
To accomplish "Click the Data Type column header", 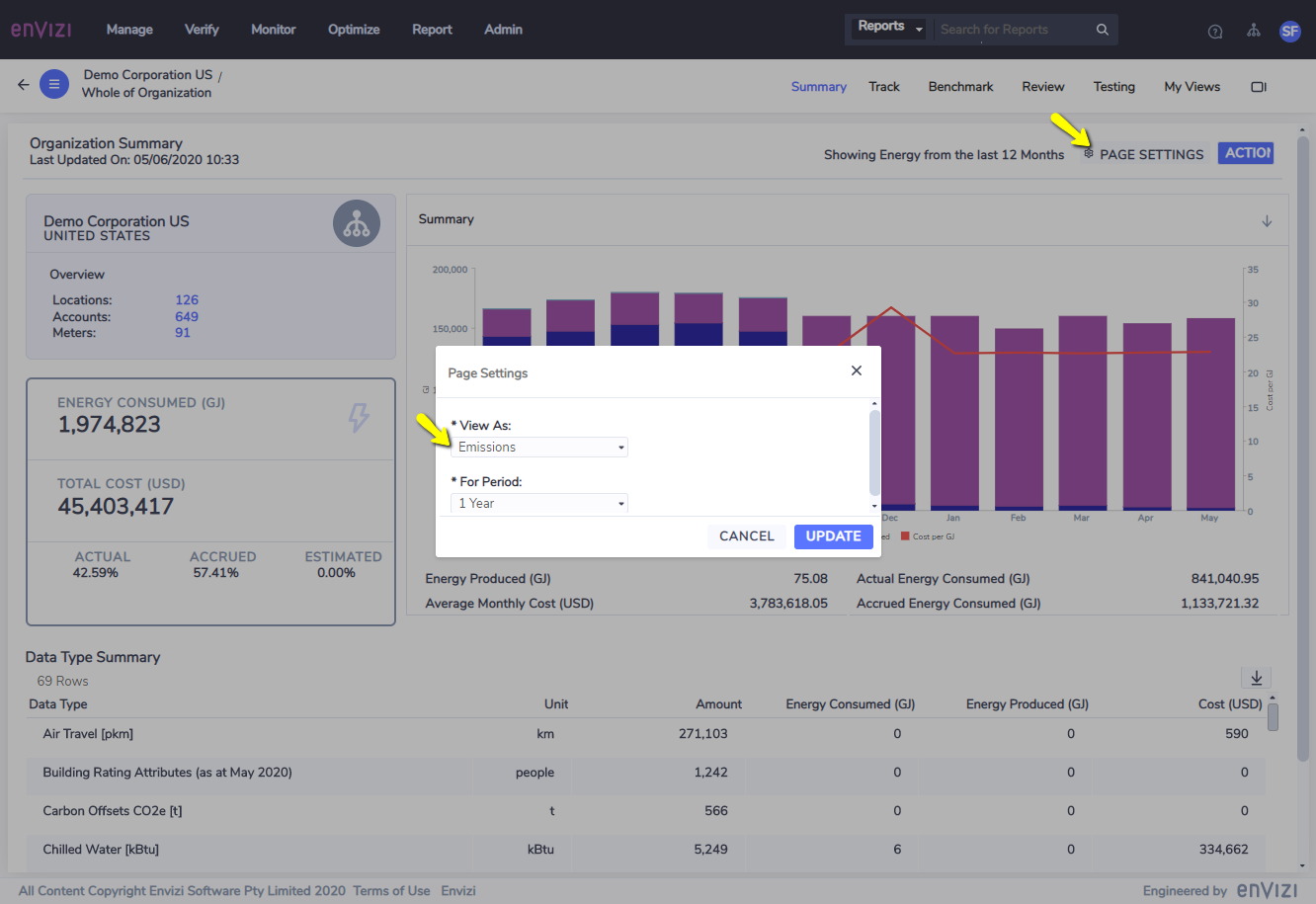I will (x=58, y=704).
